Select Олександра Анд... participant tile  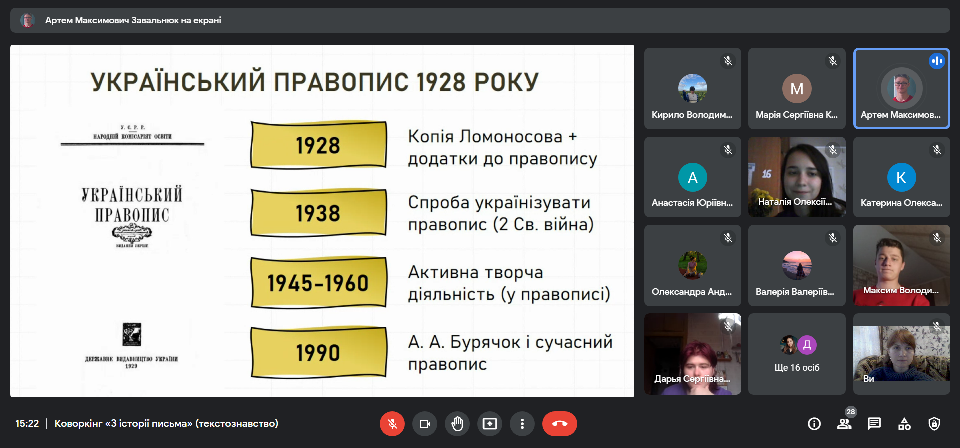(692, 266)
